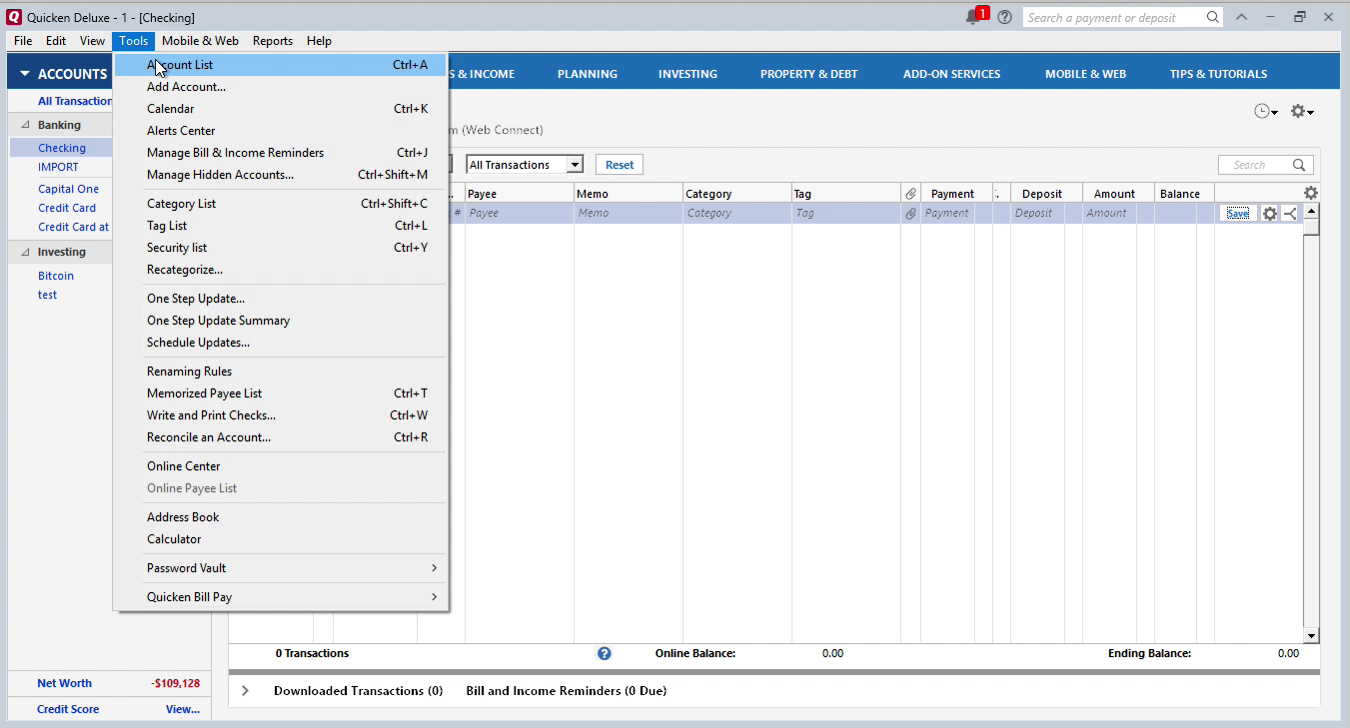1350x728 pixels.
Task: Open Credit Score View... link
Action: tap(182, 709)
